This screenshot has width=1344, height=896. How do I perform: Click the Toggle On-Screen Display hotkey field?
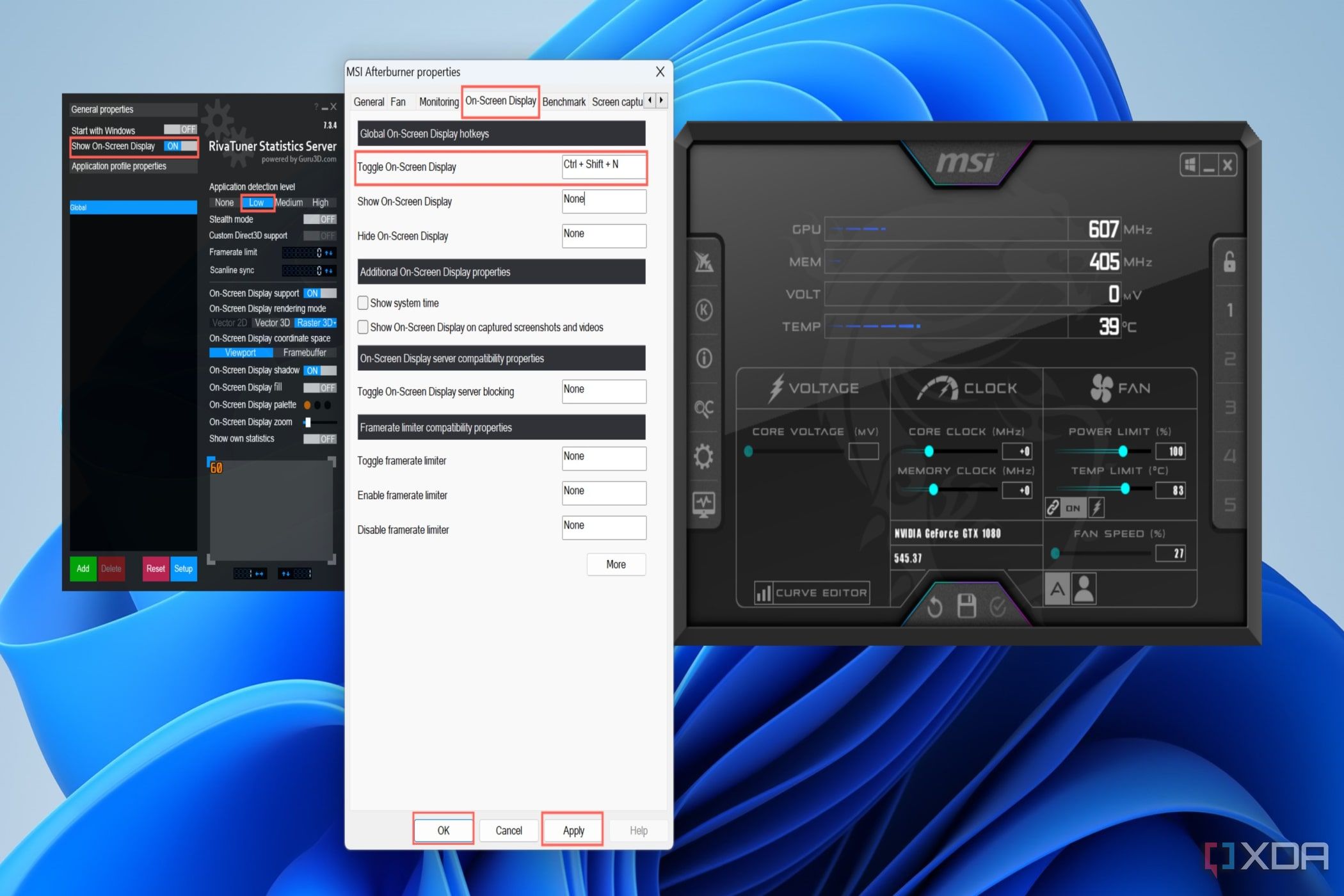pos(604,168)
